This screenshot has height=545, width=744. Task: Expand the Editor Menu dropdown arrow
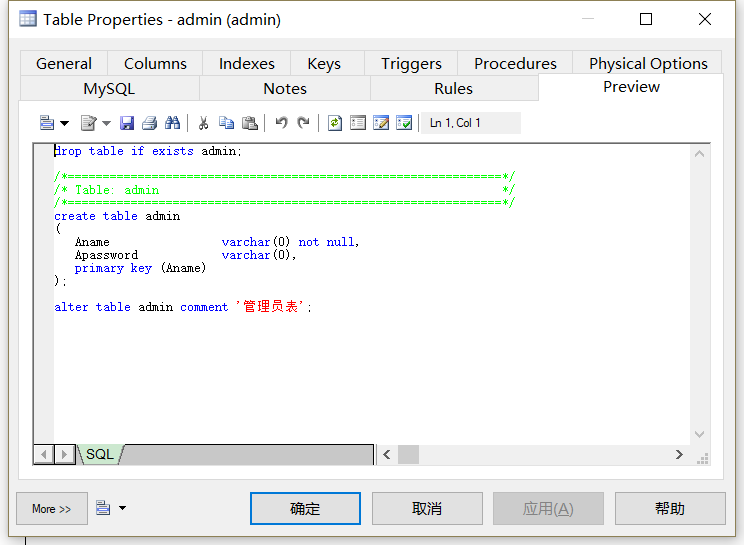(64, 123)
